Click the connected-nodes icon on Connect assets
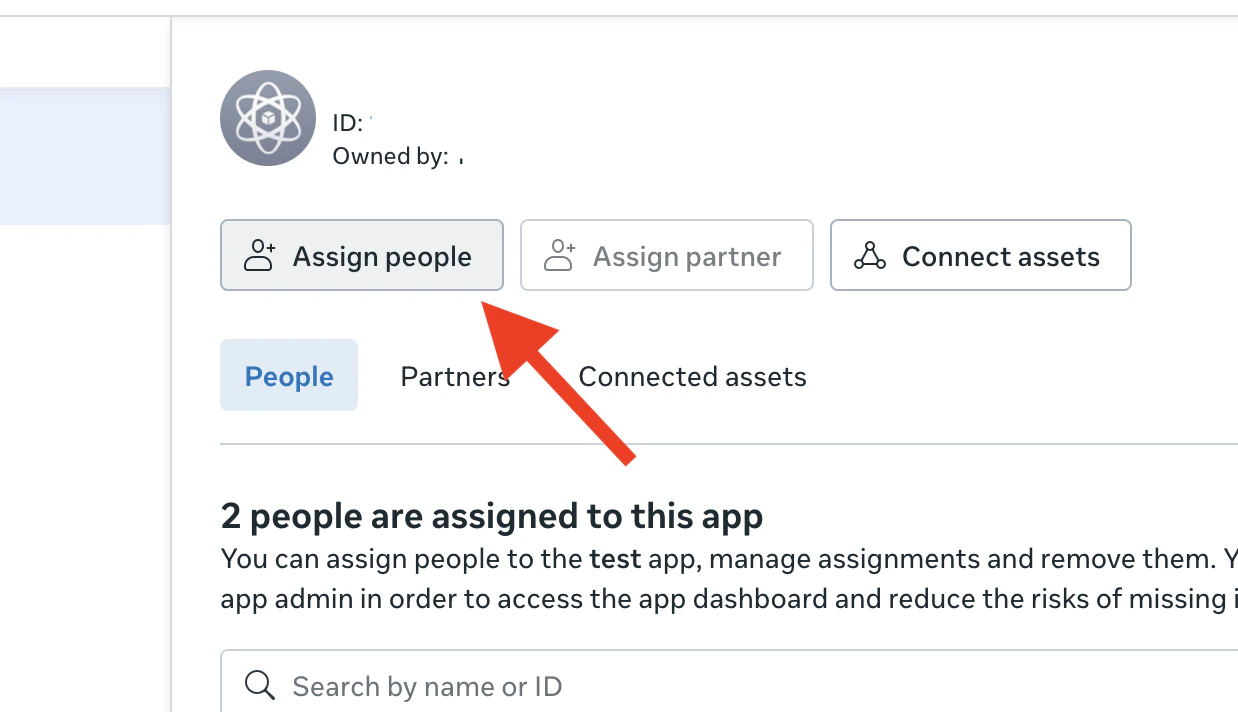 coord(869,255)
